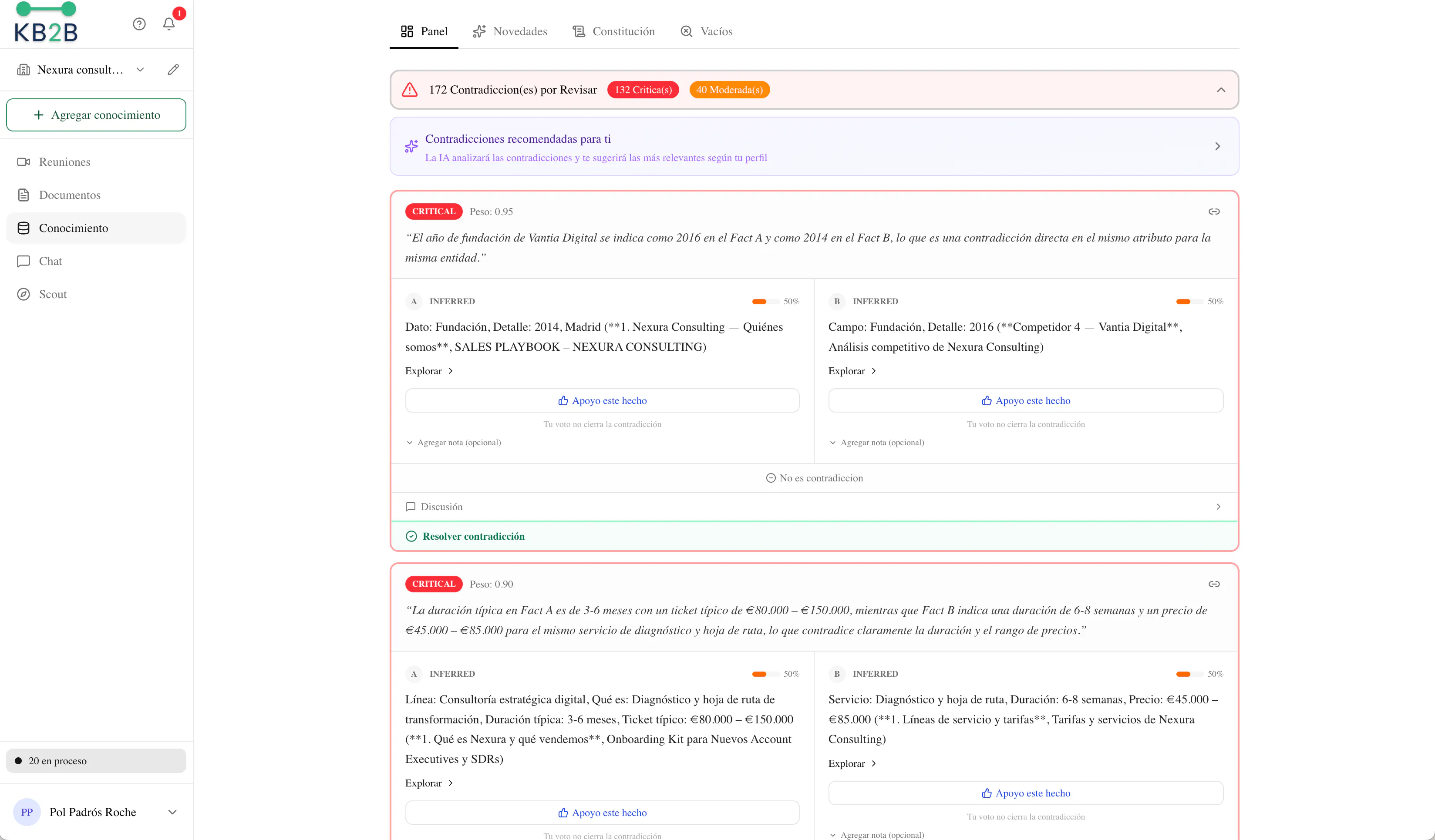Explore fact A of the Vantia Digital contradiction

pyautogui.click(x=429, y=371)
